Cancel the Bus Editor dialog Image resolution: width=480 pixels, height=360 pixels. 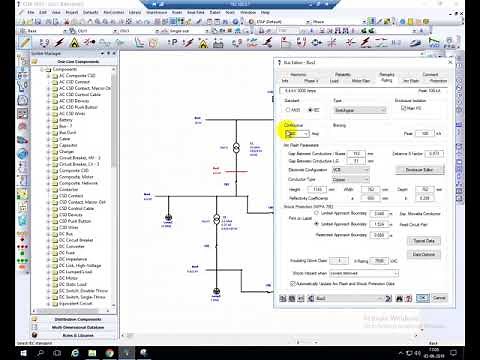[x=439, y=298]
